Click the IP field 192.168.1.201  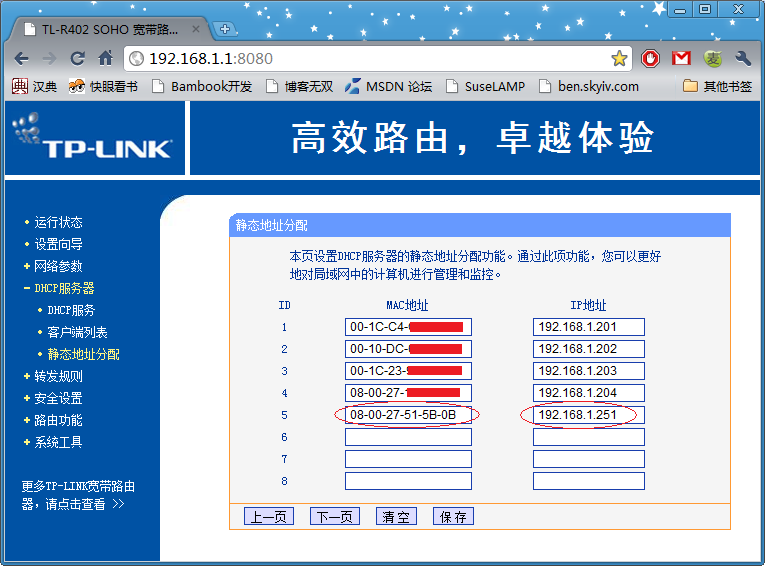pyautogui.click(x=589, y=327)
